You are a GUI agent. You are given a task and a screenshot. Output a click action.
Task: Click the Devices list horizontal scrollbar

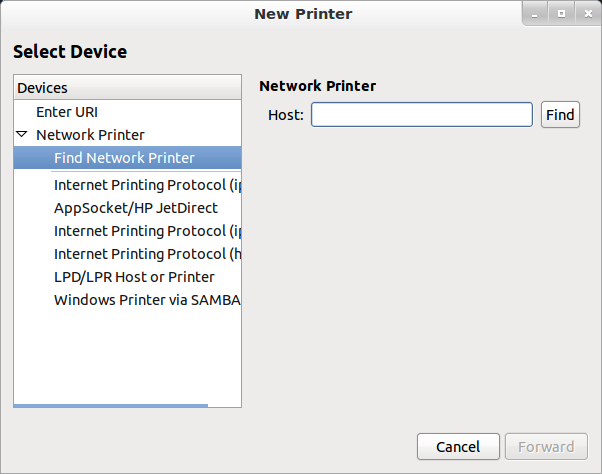point(111,405)
